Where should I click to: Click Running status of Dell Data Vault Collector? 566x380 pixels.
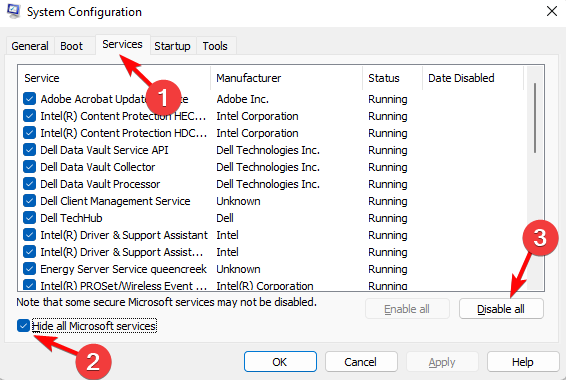click(388, 167)
